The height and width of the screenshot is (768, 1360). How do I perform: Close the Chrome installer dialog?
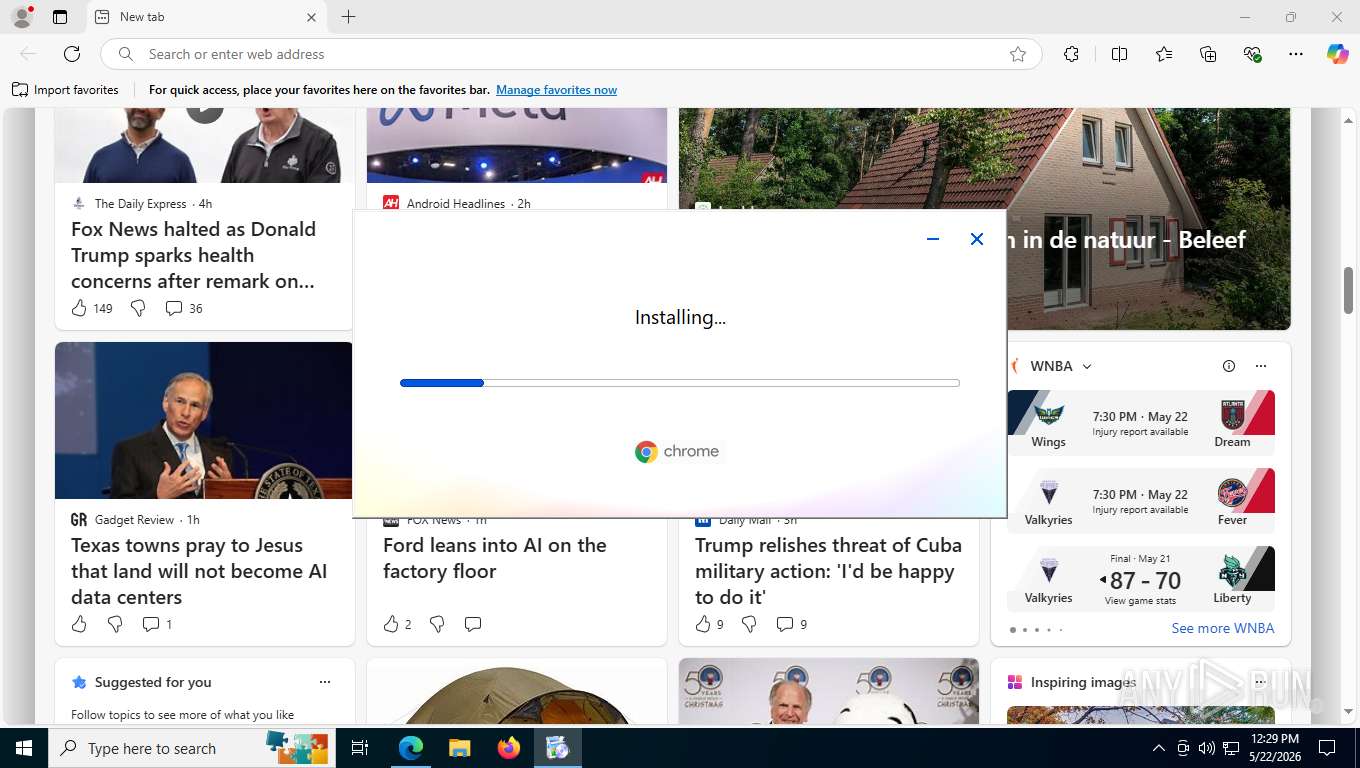(977, 239)
